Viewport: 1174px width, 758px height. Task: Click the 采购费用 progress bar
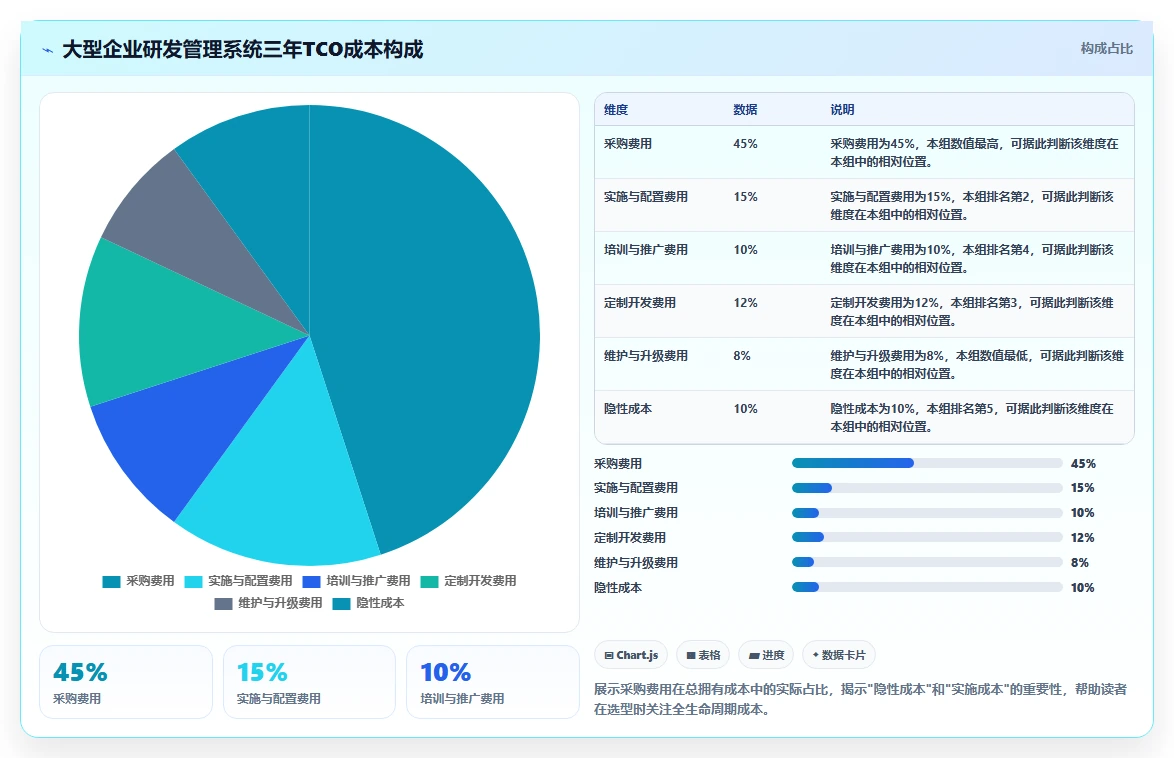[927, 464]
